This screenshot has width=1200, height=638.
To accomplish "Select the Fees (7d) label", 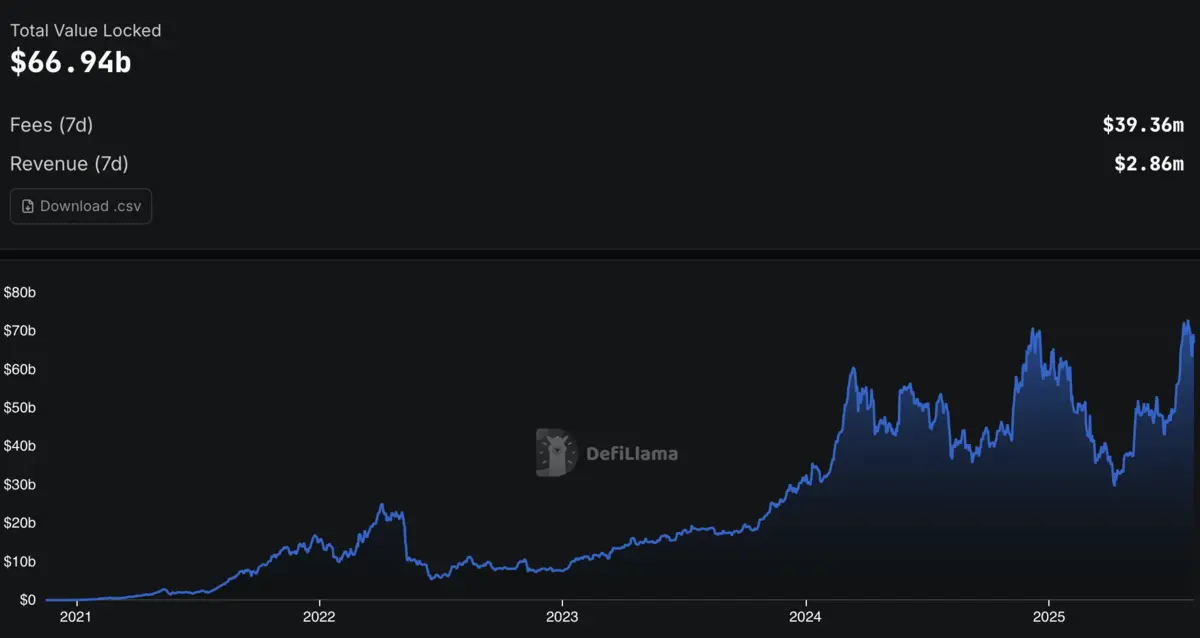I will [x=51, y=125].
